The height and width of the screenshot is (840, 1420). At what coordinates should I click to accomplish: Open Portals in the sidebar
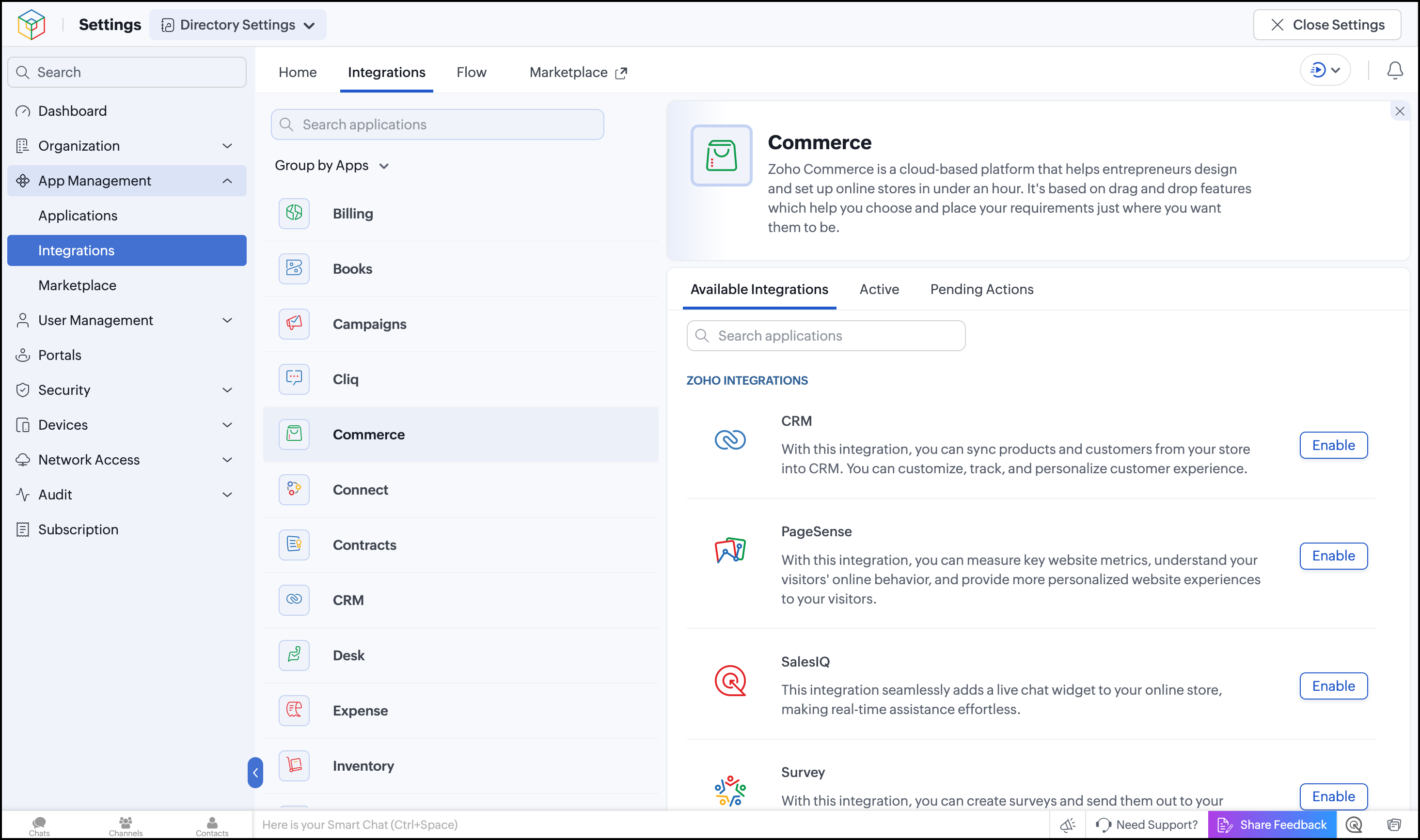coord(126,355)
